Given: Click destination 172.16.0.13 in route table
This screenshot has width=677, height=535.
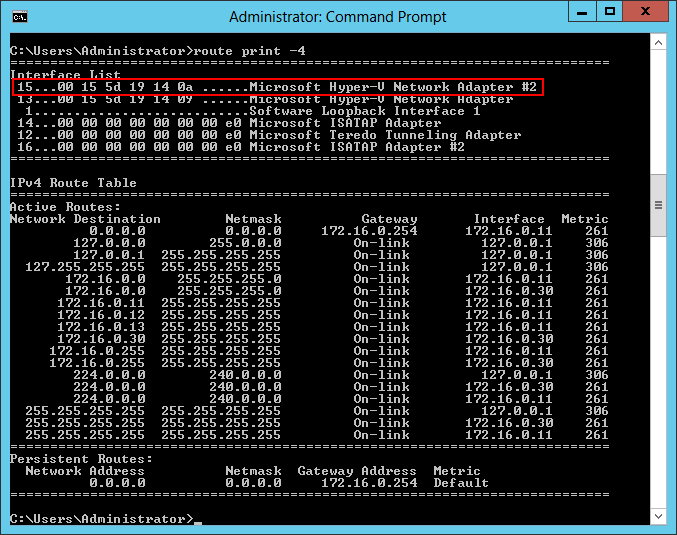Looking at the screenshot, I should (101, 327).
